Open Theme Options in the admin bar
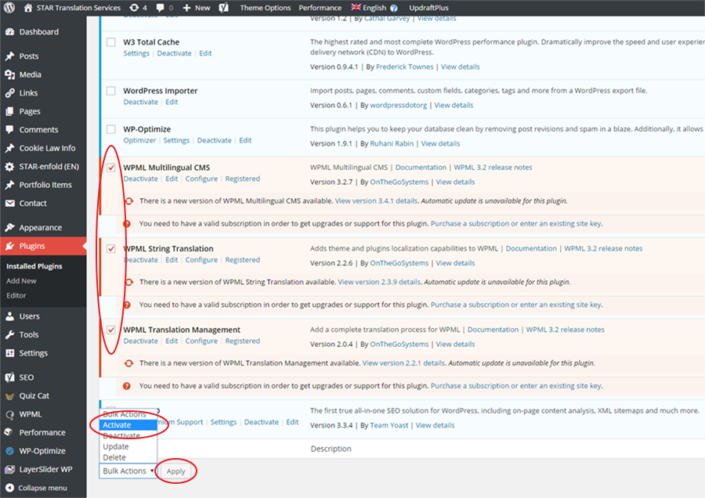Screen dimensions: 705x498 point(266,7)
